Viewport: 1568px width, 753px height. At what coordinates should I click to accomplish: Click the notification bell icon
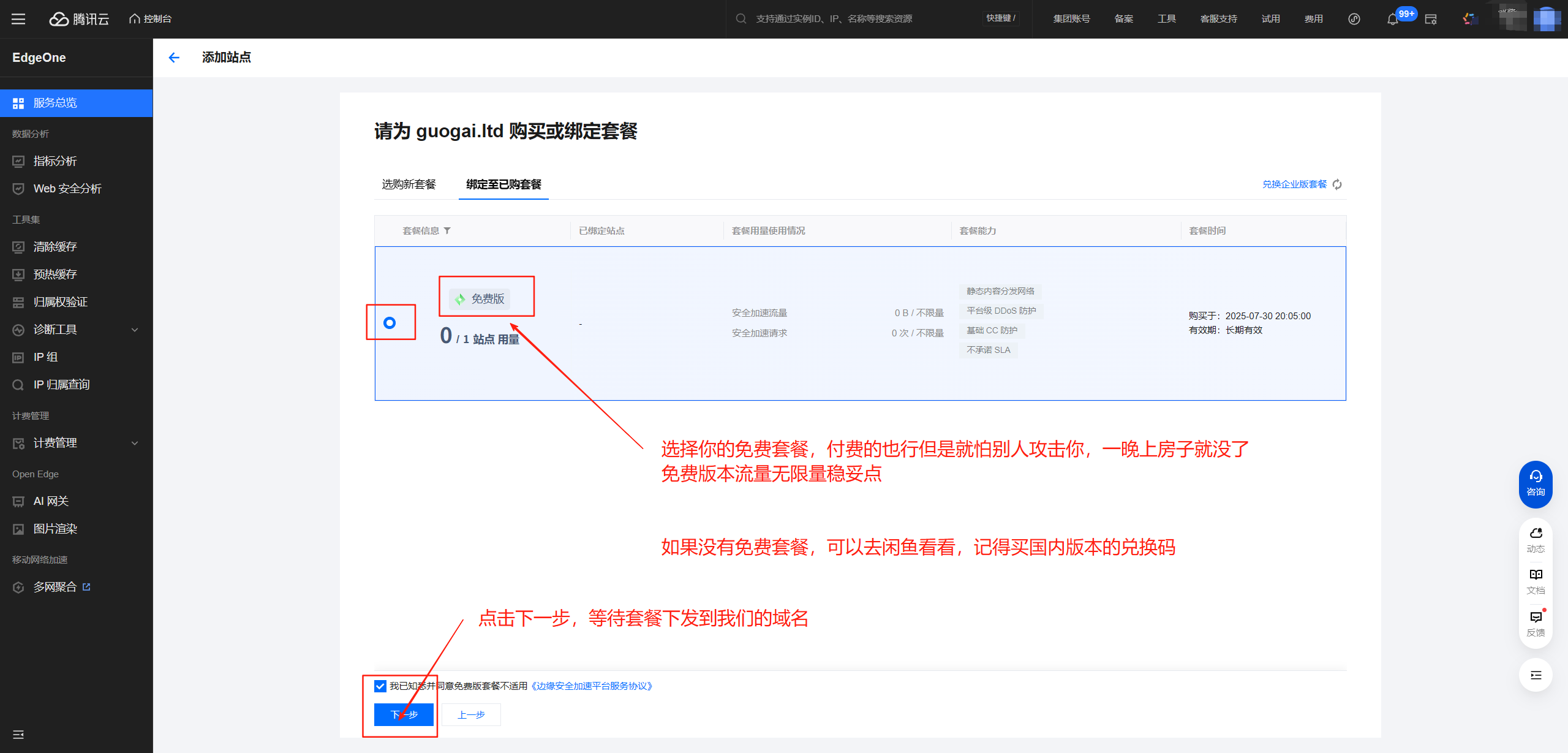click(x=1392, y=19)
